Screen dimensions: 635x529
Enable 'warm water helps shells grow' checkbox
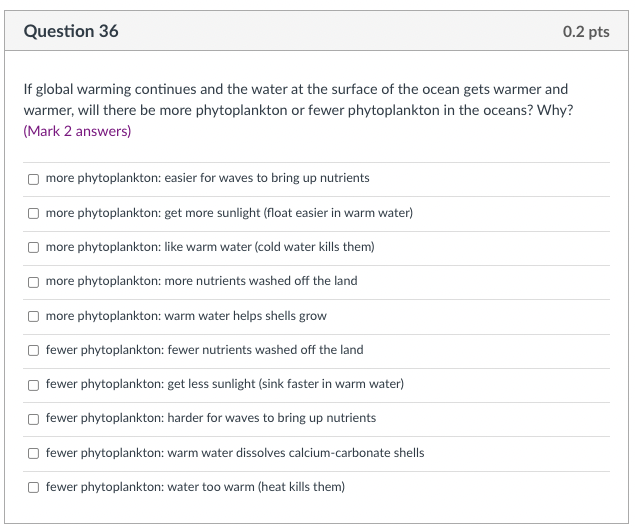pos(33,316)
